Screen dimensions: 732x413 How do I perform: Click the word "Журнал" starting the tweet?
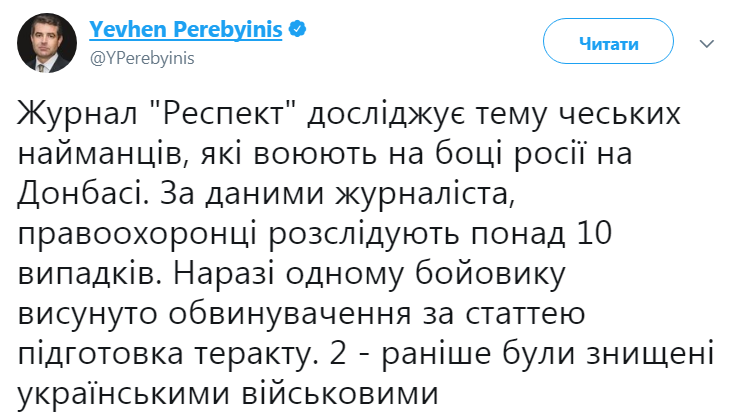[x=77, y=115]
